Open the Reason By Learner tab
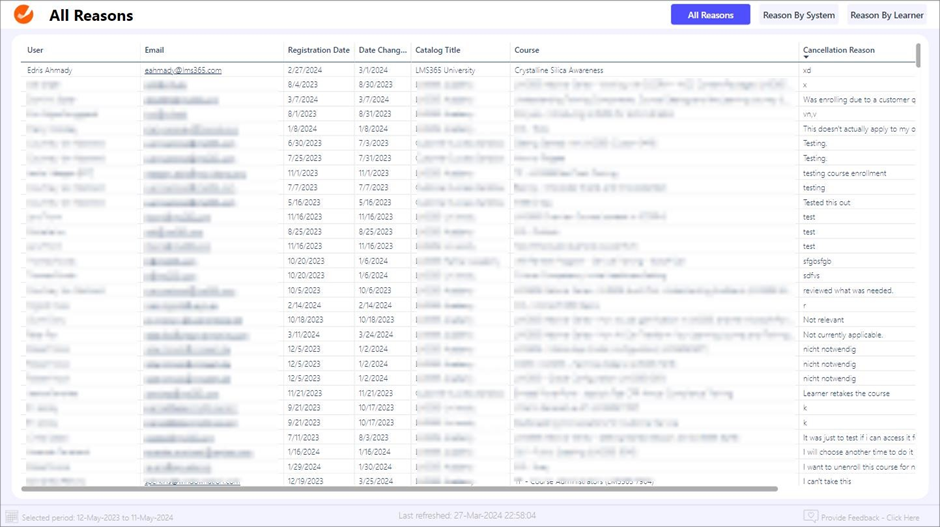 click(x=886, y=15)
